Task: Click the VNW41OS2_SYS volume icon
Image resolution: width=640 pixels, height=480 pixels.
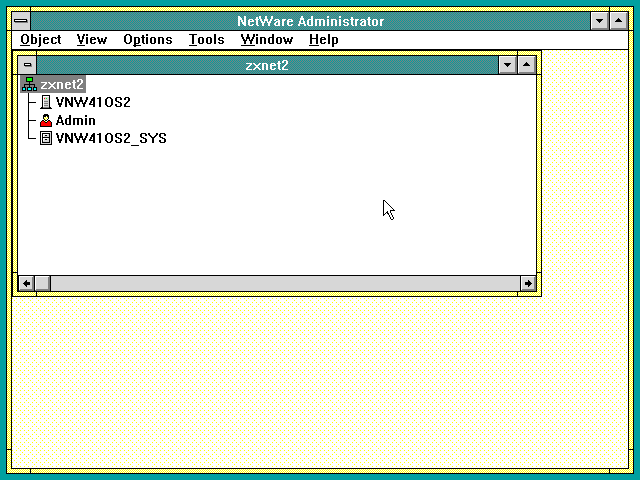Action: click(x=46, y=138)
